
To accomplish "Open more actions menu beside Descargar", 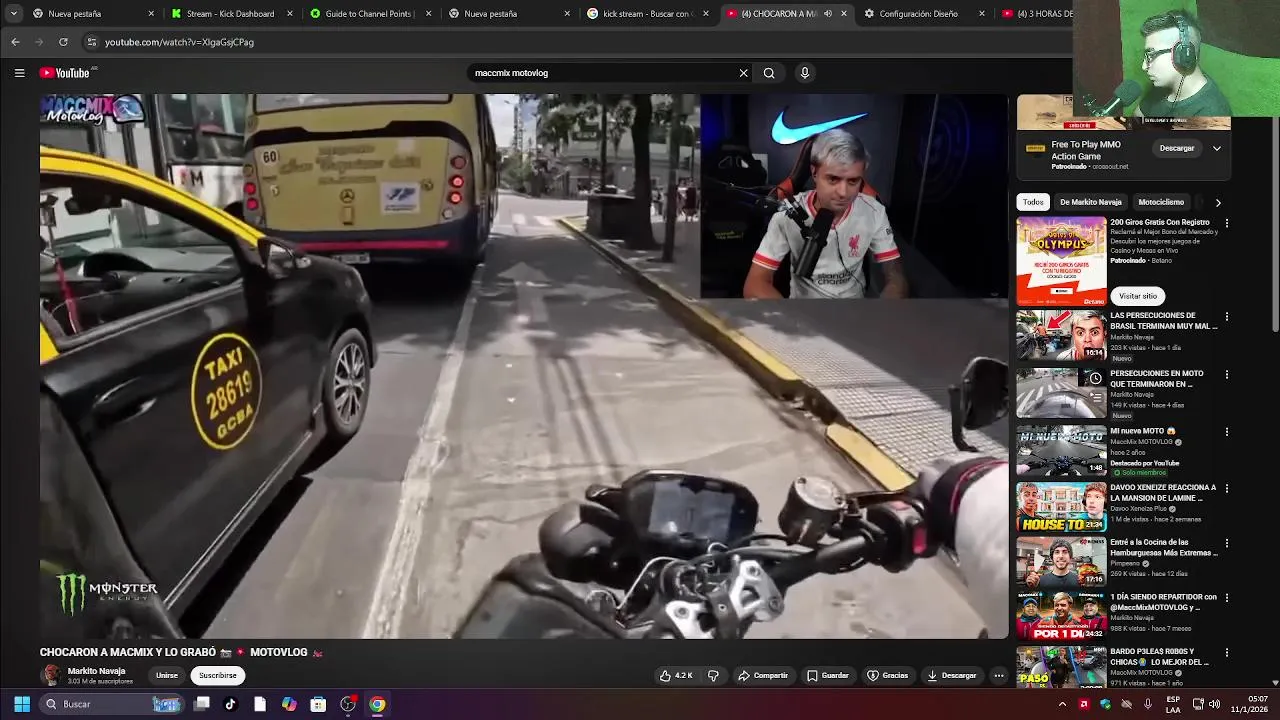I will [x=998, y=676].
